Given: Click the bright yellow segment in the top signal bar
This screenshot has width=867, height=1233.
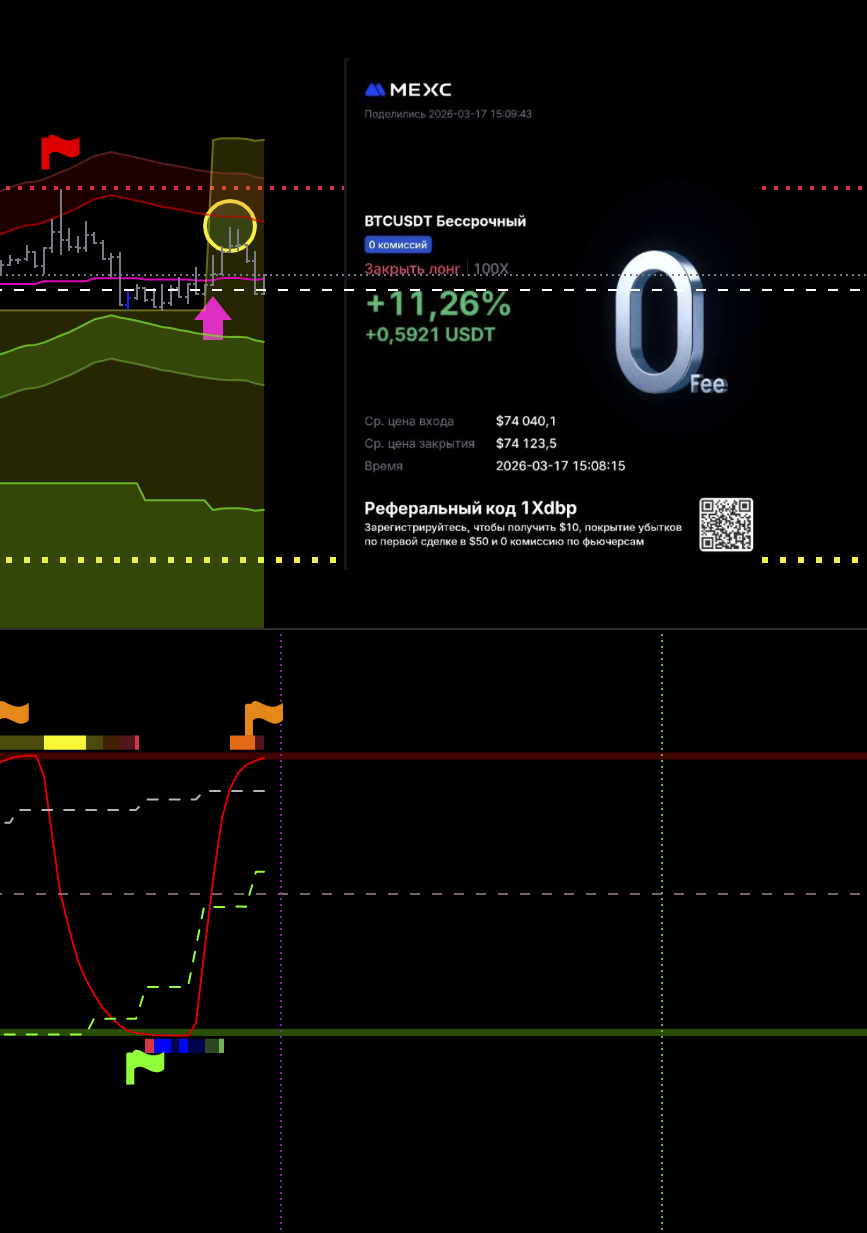Looking at the screenshot, I should 65,742.
